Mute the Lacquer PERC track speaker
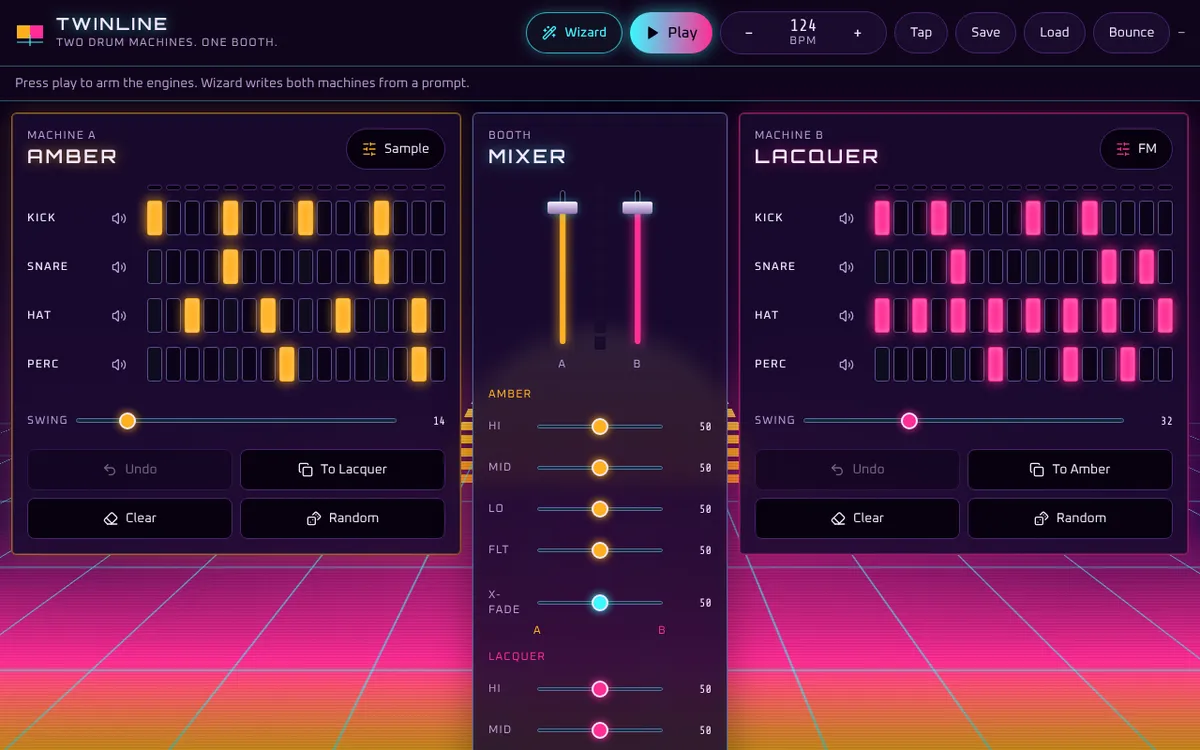Screen dimensions: 1200x750 click(846, 365)
